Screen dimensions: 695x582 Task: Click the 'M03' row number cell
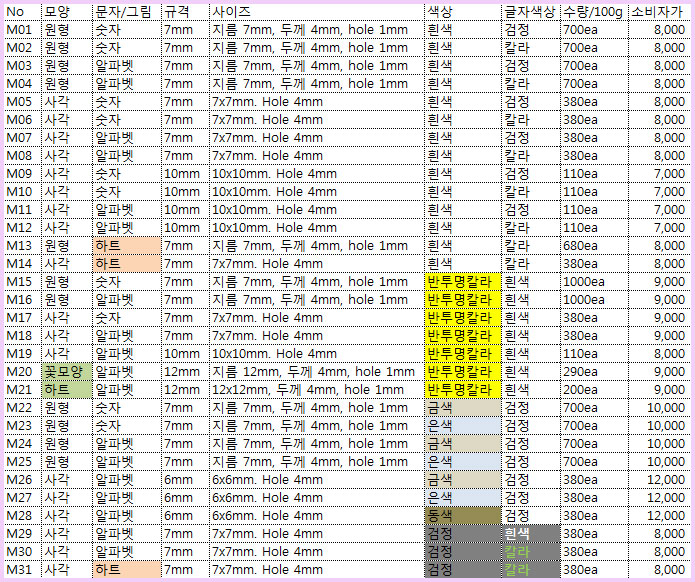(x=23, y=66)
